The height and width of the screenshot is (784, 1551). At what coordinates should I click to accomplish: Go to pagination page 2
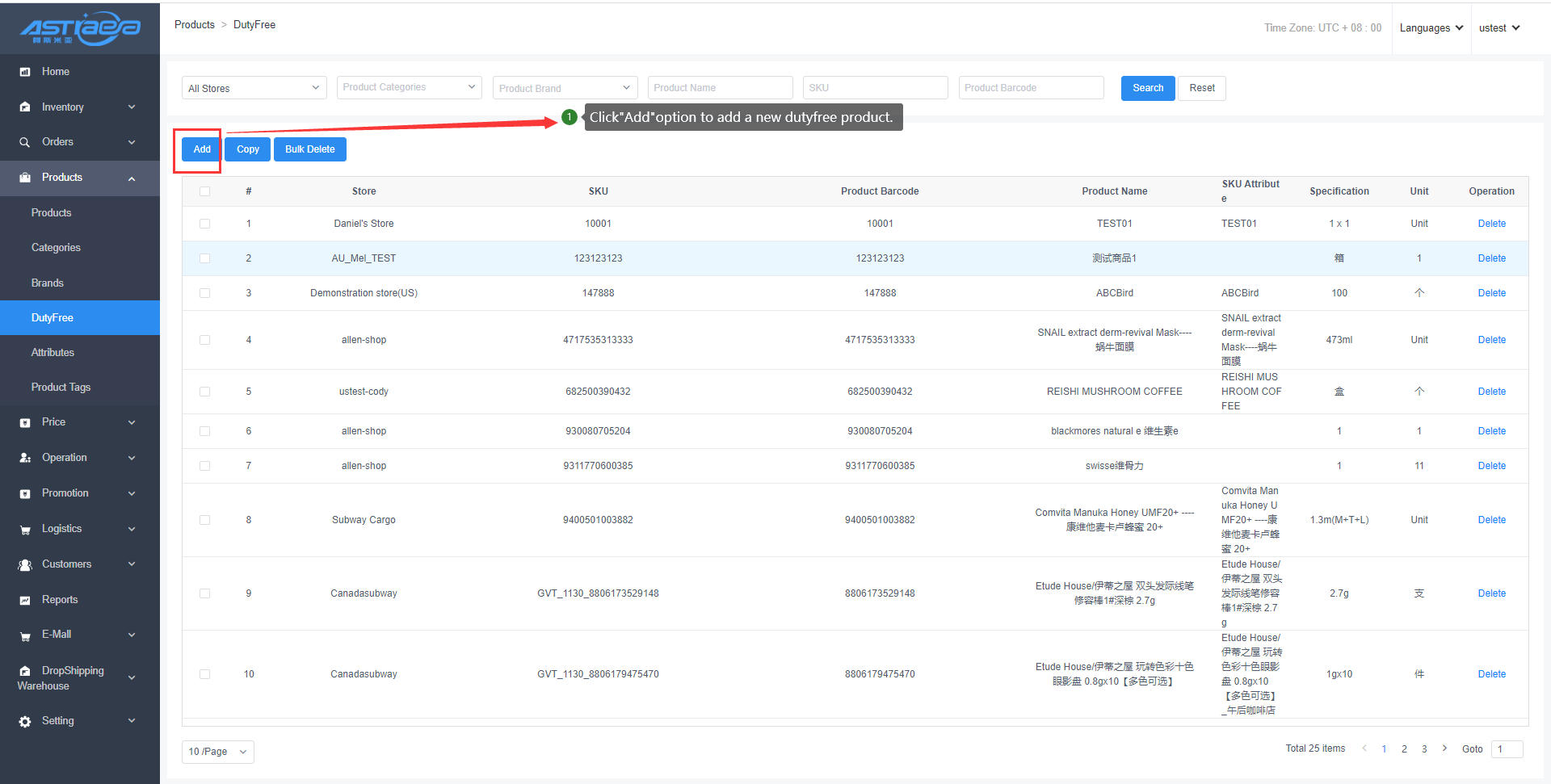point(1404,749)
